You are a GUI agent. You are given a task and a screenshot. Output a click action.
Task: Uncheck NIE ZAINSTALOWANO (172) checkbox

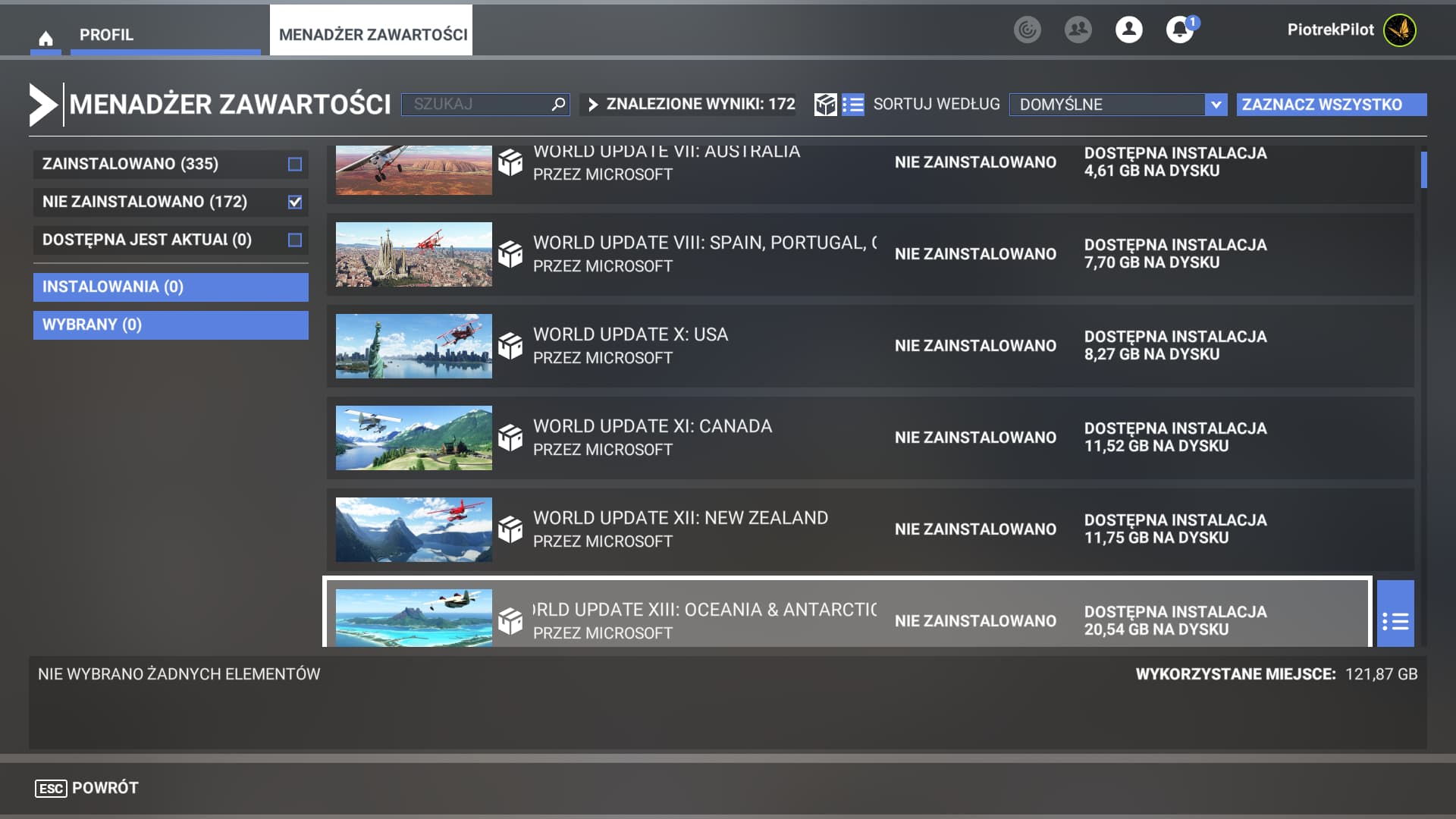point(295,202)
